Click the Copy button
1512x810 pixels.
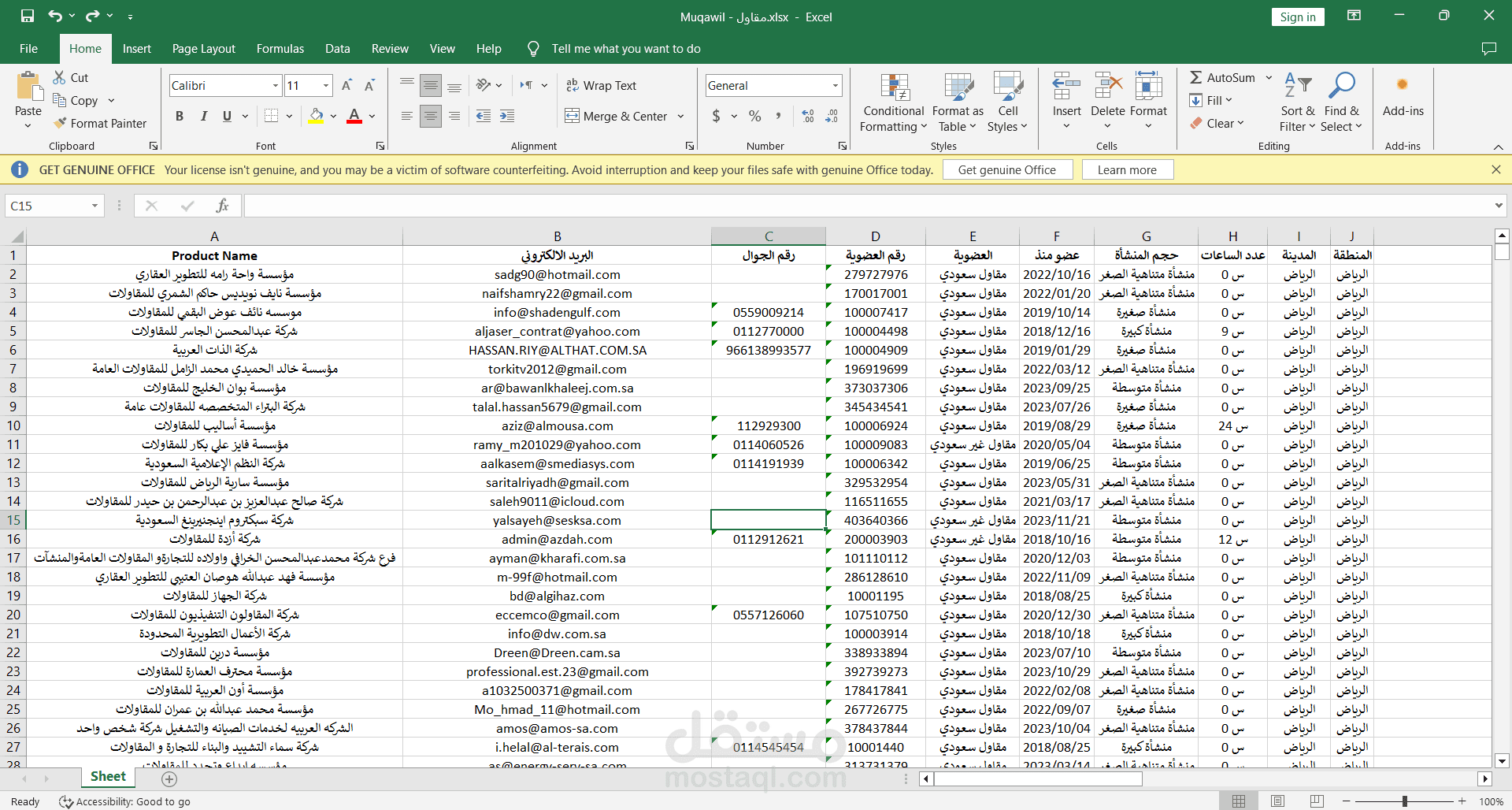76,100
